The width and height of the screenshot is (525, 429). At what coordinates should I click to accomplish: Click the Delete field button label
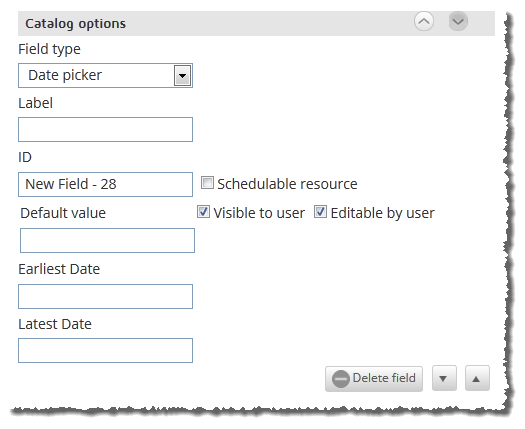384,378
